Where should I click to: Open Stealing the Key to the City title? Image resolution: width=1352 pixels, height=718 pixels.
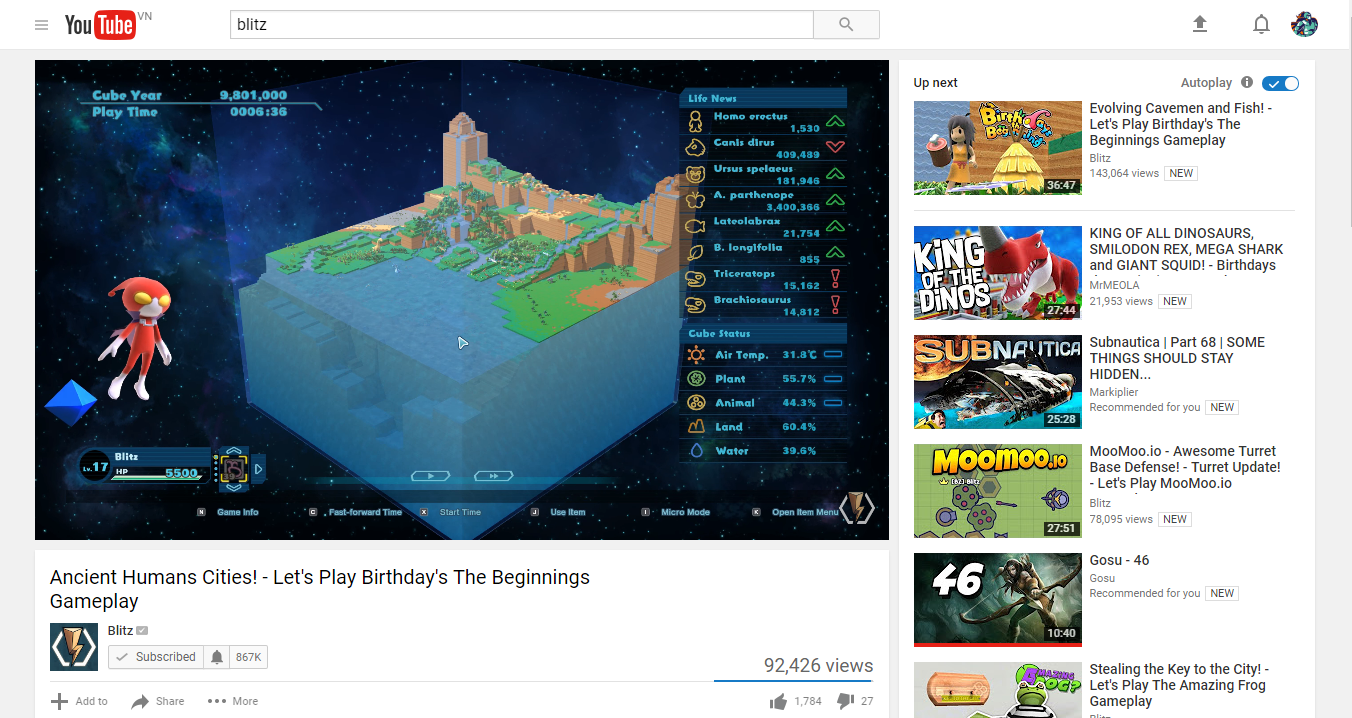(1179, 685)
